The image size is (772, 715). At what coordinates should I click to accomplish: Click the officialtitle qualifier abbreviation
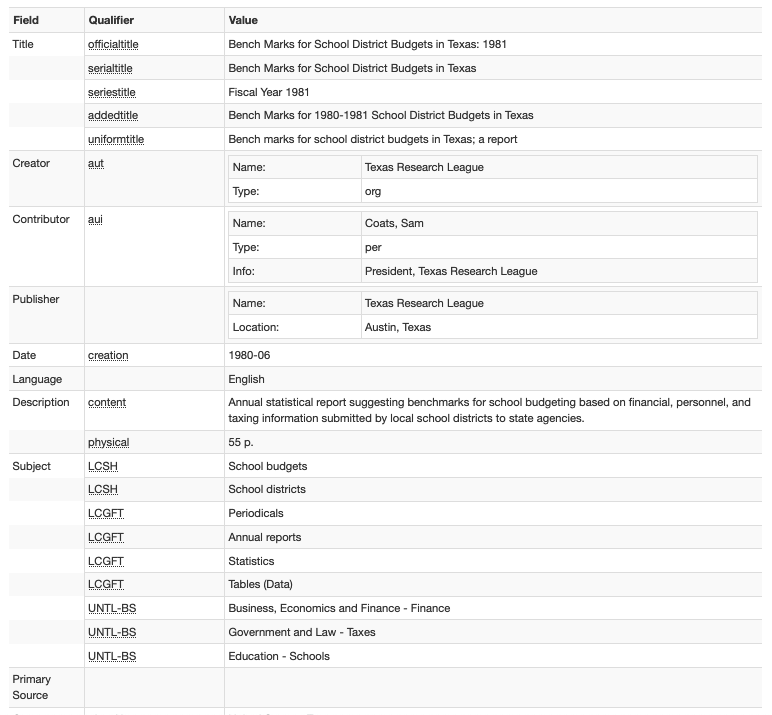(113, 44)
